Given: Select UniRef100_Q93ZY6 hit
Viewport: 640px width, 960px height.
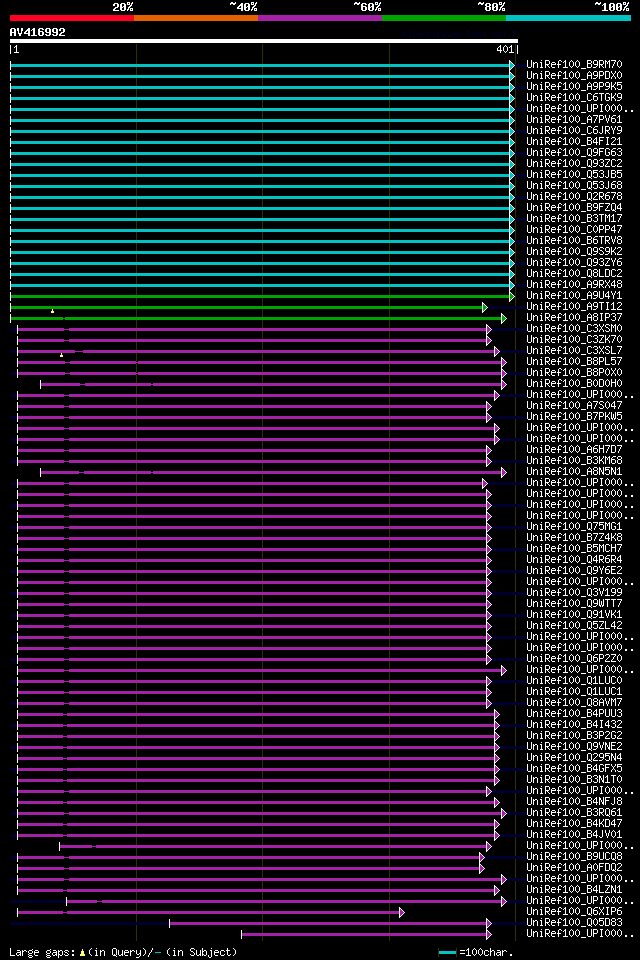Looking at the screenshot, I should (x=574, y=263).
